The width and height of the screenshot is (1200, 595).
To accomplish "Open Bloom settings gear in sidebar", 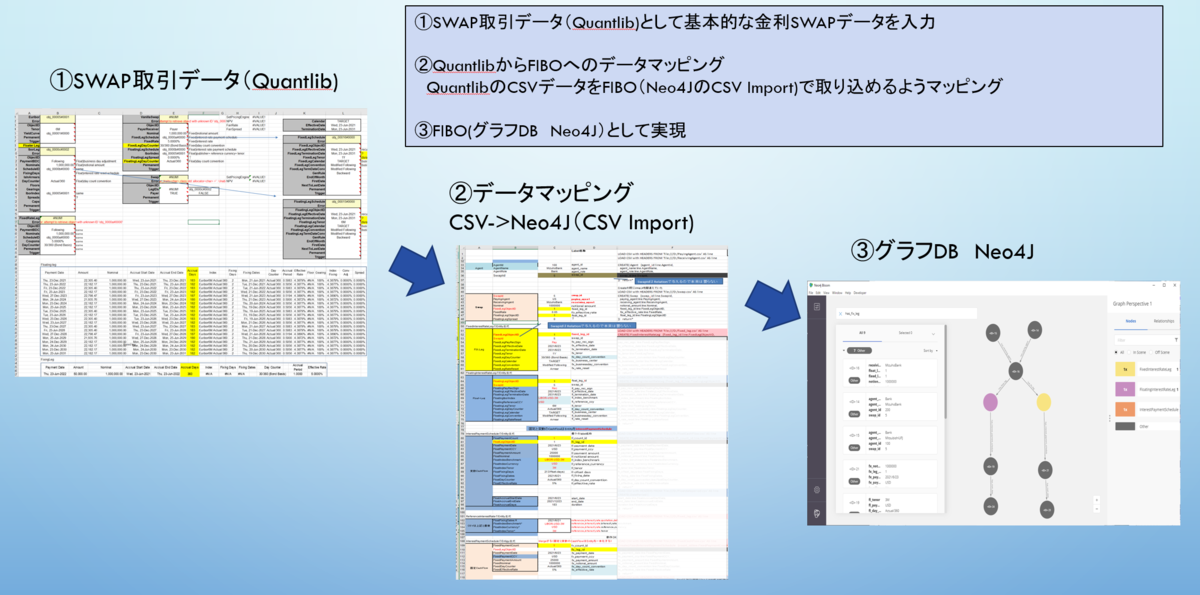I will point(817,490).
